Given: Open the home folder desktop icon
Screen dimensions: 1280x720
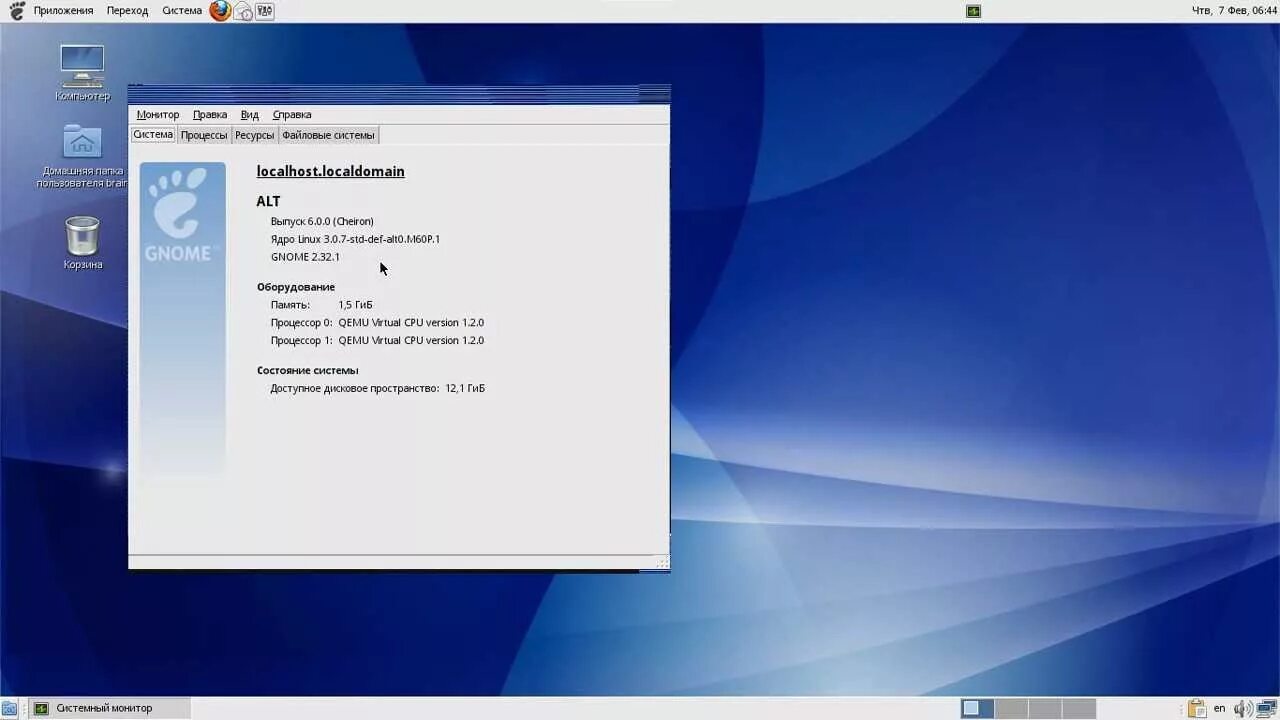Looking at the screenshot, I should pyautogui.click(x=82, y=156).
